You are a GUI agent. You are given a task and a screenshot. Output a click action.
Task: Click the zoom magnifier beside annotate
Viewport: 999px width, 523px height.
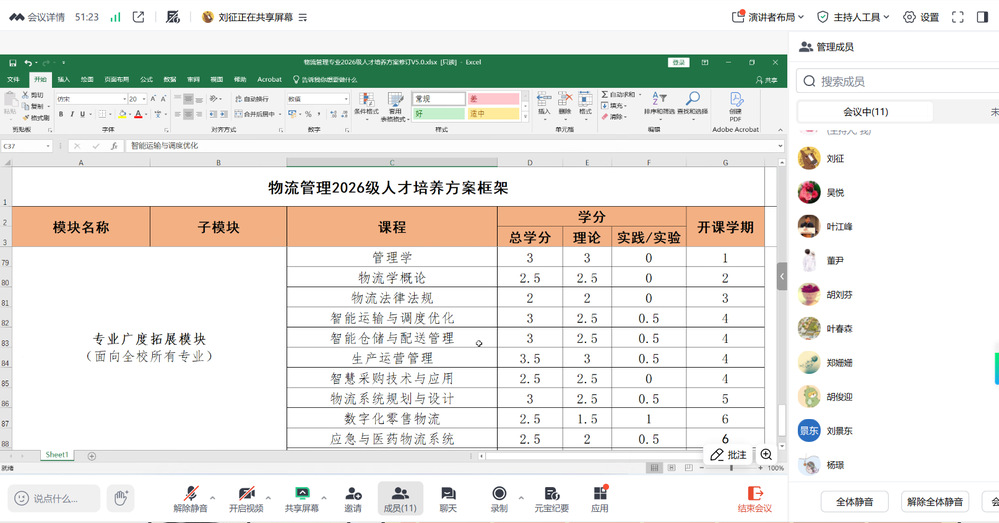(767, 454)
